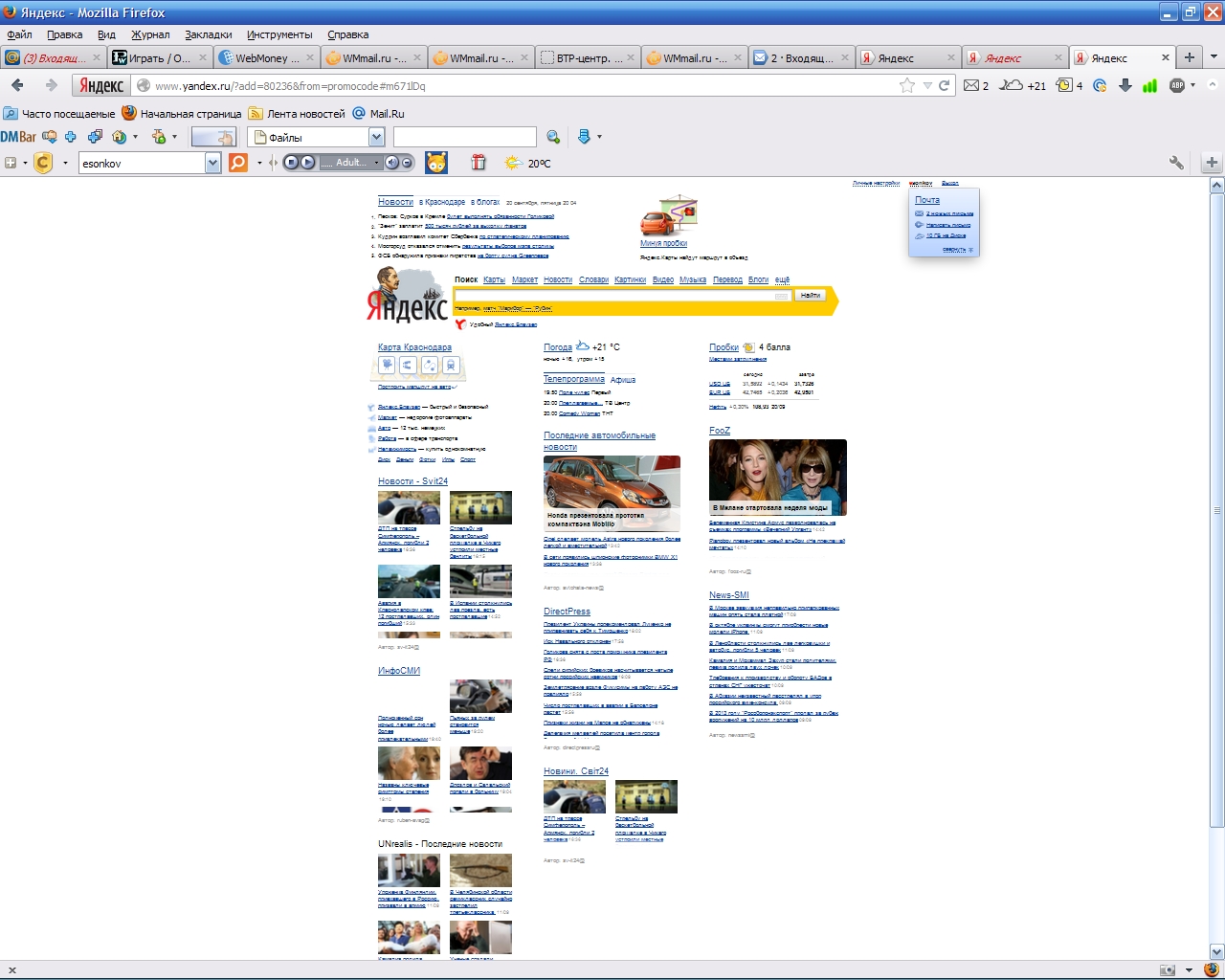
Task: Switch to the WebMoney tab
Action: point(267,57)
